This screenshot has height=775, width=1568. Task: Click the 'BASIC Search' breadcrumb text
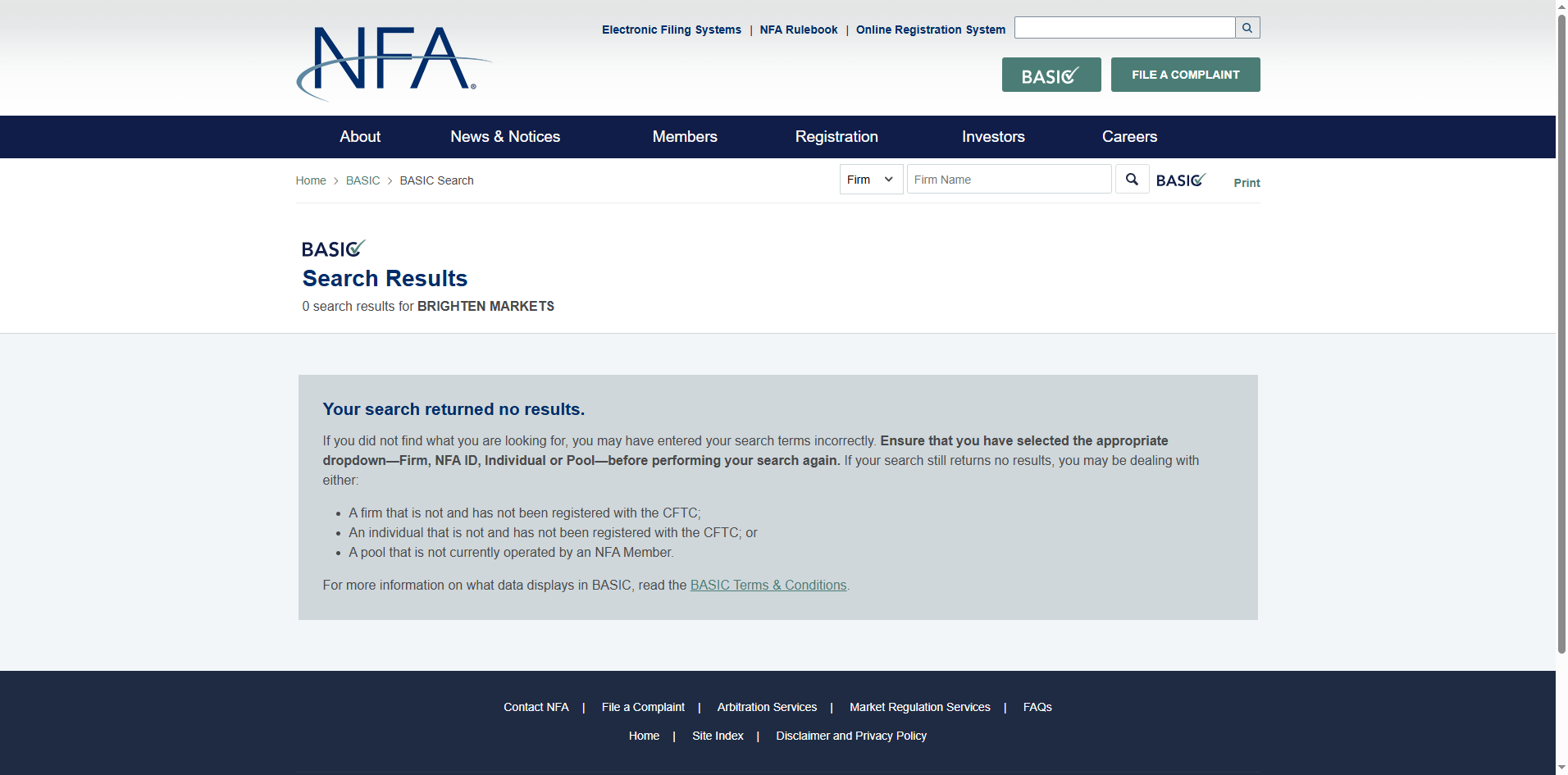pyautogui.click(x=437, y=180)
